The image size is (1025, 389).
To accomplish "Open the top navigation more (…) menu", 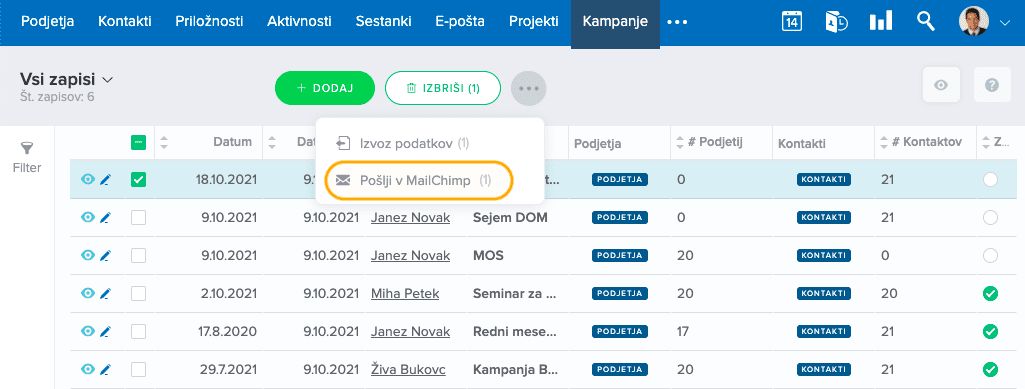I will [677, 22].
